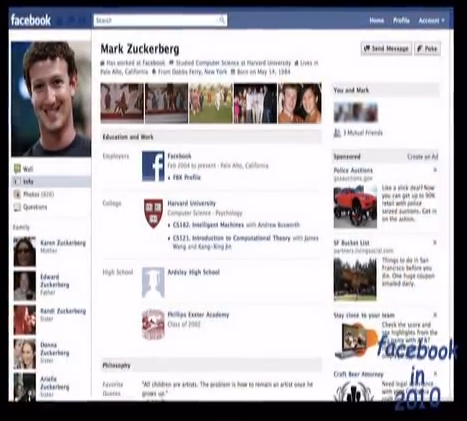Click the Poke button
Screen dimensions: 467x421
point(427,49)
